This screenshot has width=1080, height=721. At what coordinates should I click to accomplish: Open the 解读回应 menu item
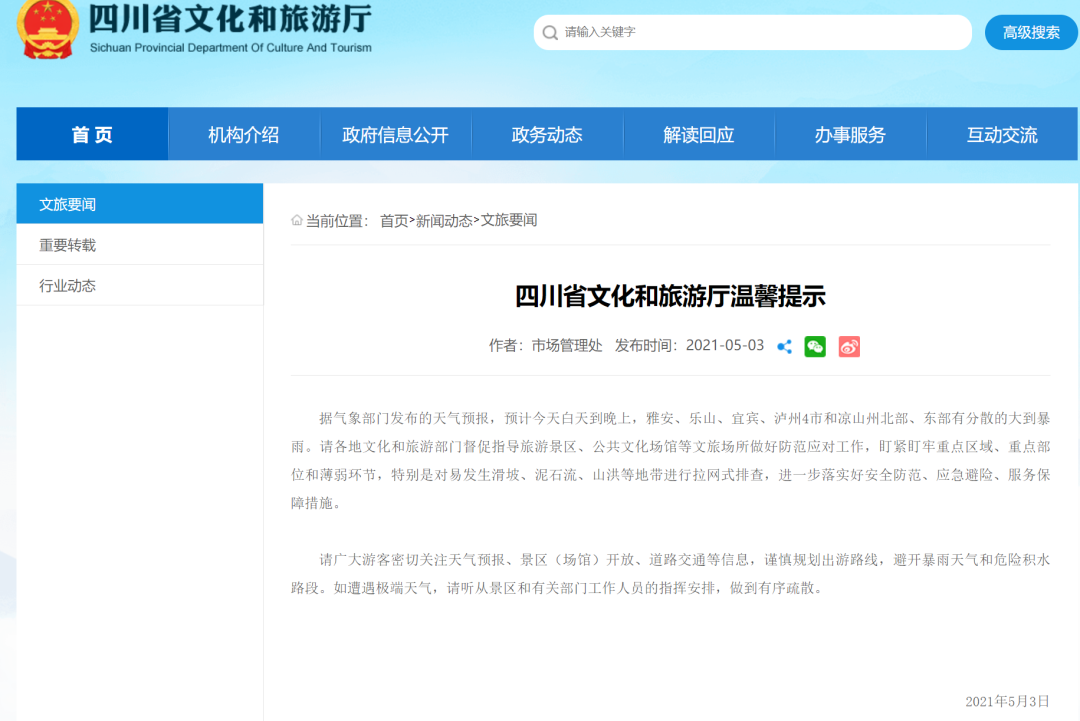pos(698,134)
